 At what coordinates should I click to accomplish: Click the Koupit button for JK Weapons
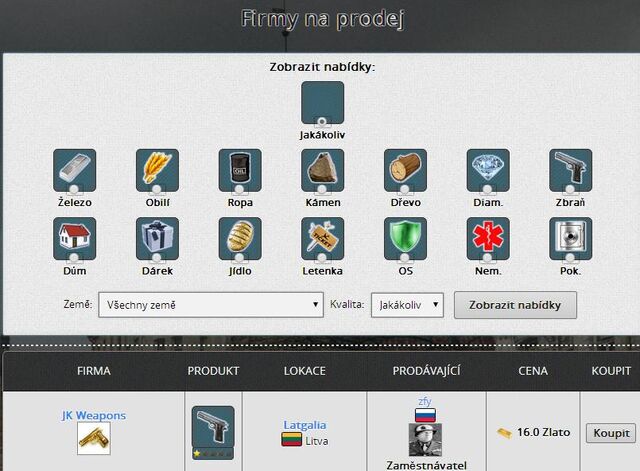click(x=611, y=433)
